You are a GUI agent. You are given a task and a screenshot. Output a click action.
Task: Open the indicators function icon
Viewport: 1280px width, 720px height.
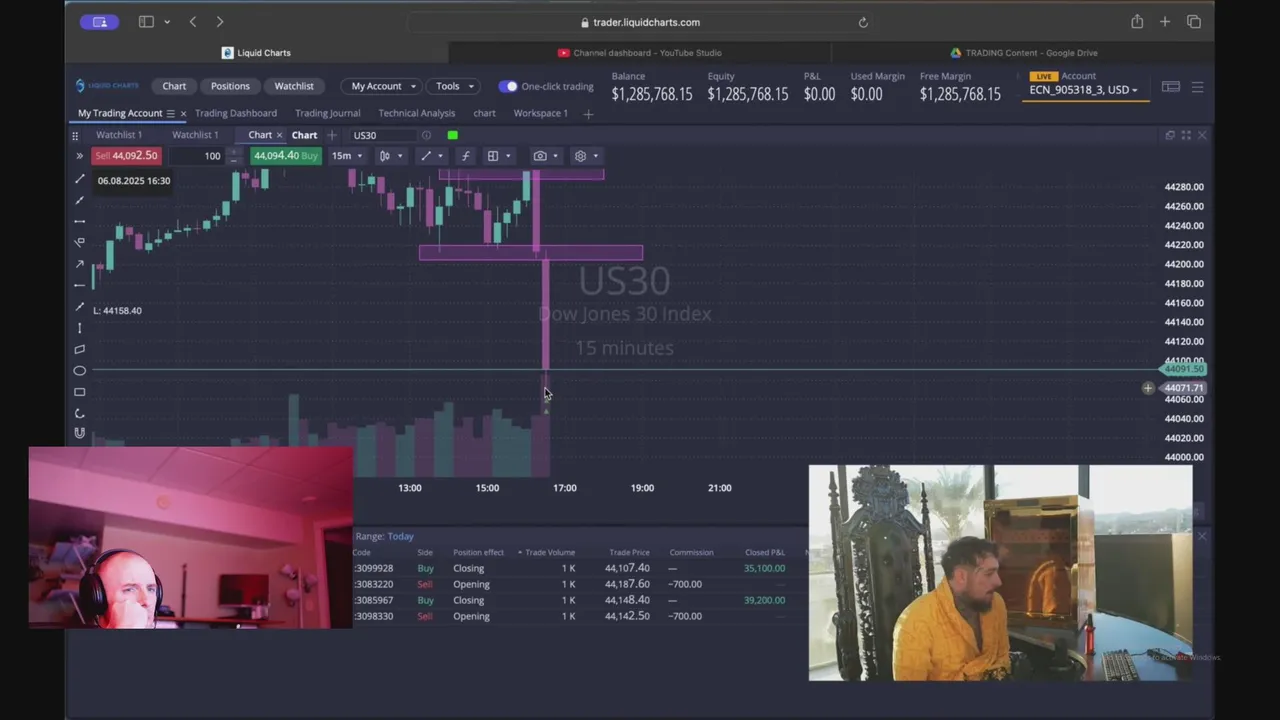[x=465, y=156]
